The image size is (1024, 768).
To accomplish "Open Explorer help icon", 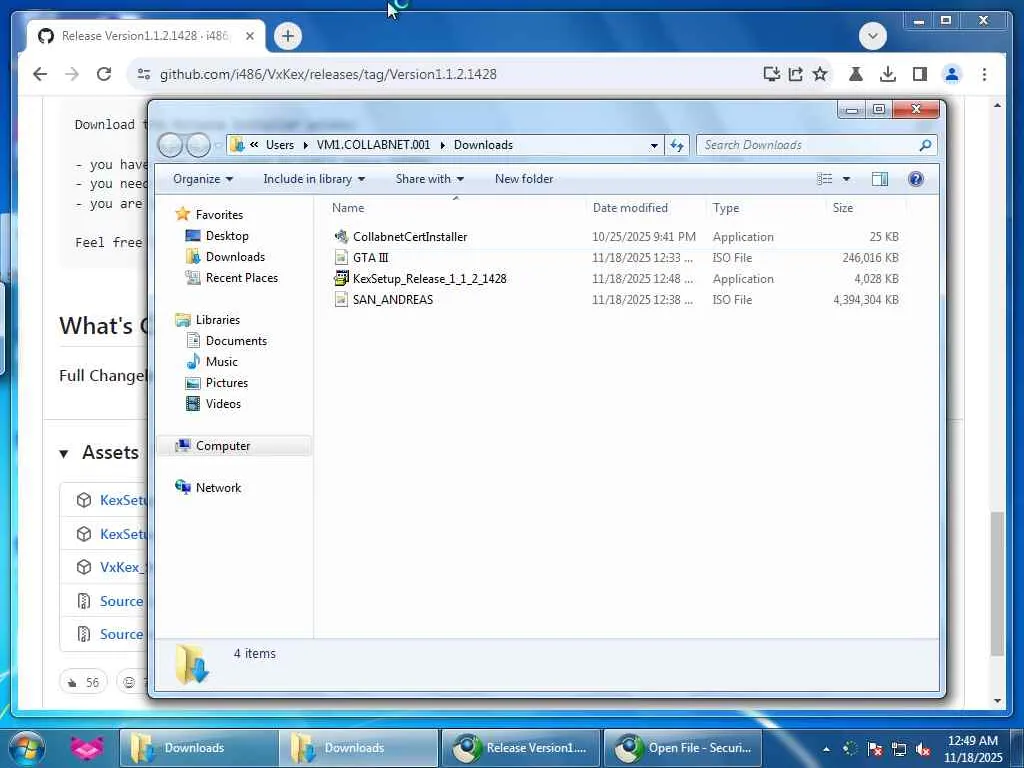I will click(916, 179).
